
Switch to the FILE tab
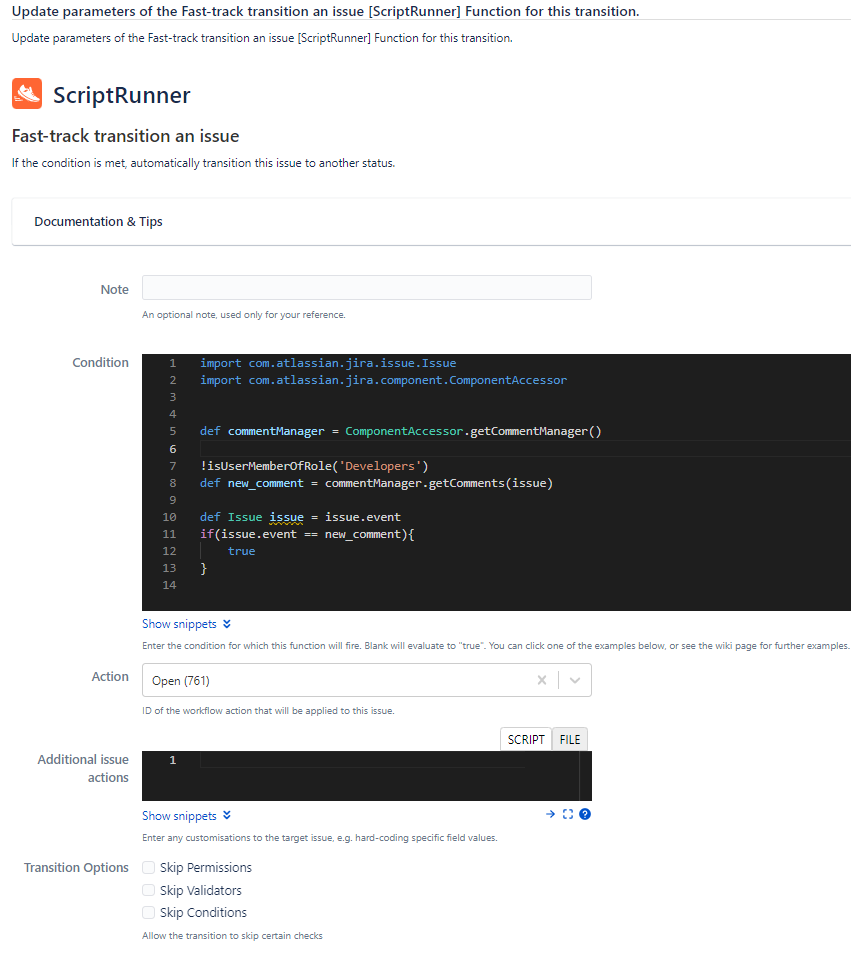(570, 740)
